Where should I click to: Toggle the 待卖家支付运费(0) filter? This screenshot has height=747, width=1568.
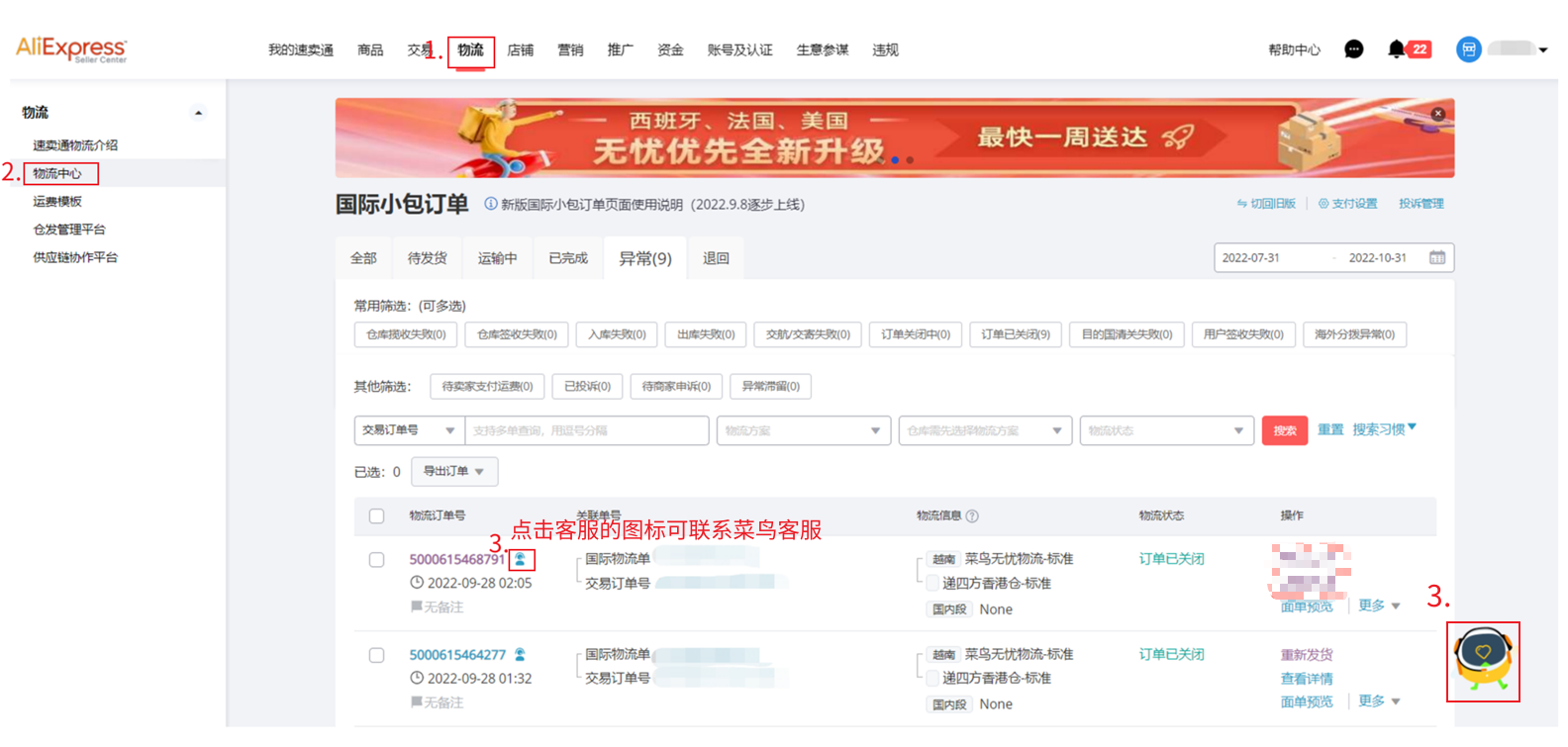(487, 386)
